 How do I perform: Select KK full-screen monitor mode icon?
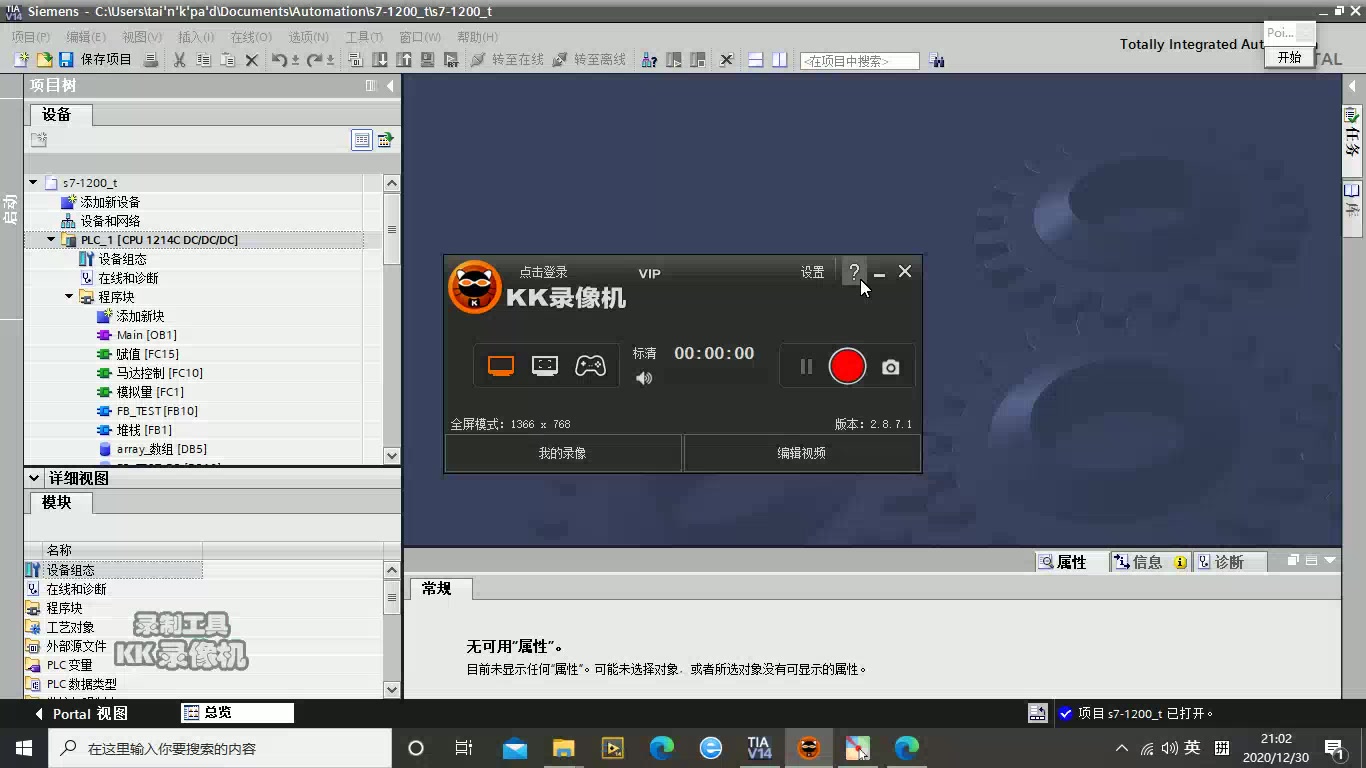click(501, 366)
